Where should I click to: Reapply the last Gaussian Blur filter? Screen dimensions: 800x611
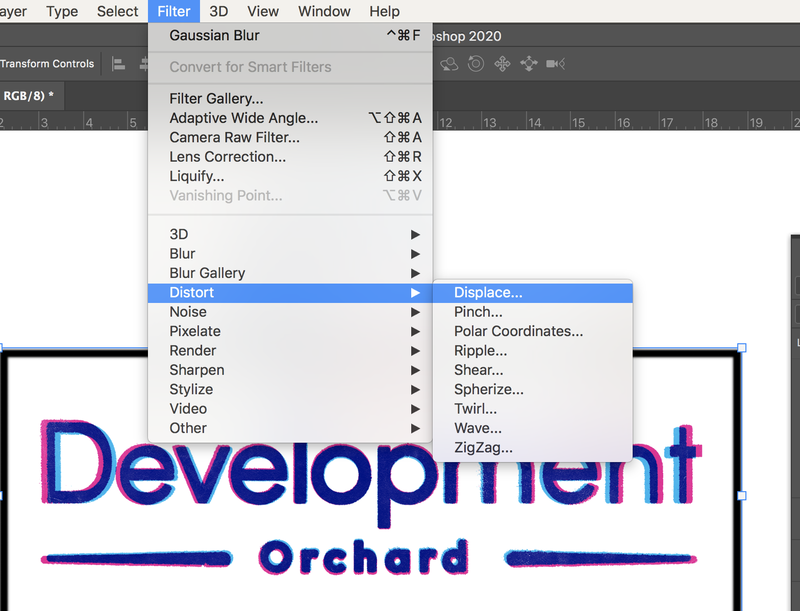(x=290, y=35)
